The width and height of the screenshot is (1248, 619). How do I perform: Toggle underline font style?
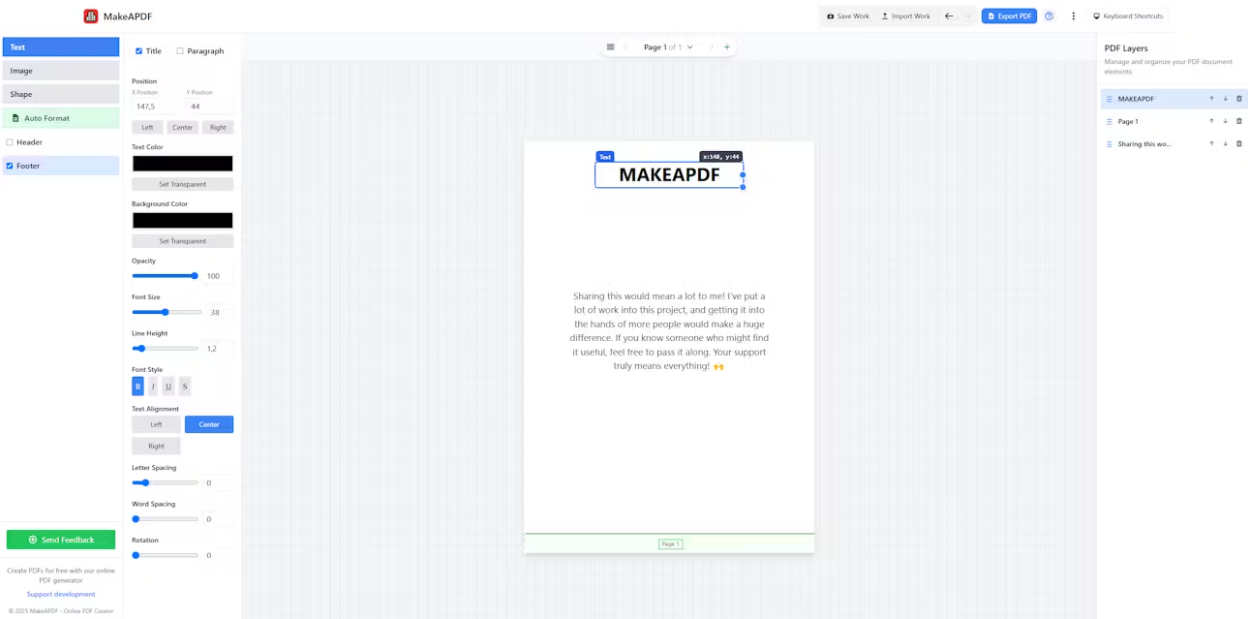[x=168, y=386]
